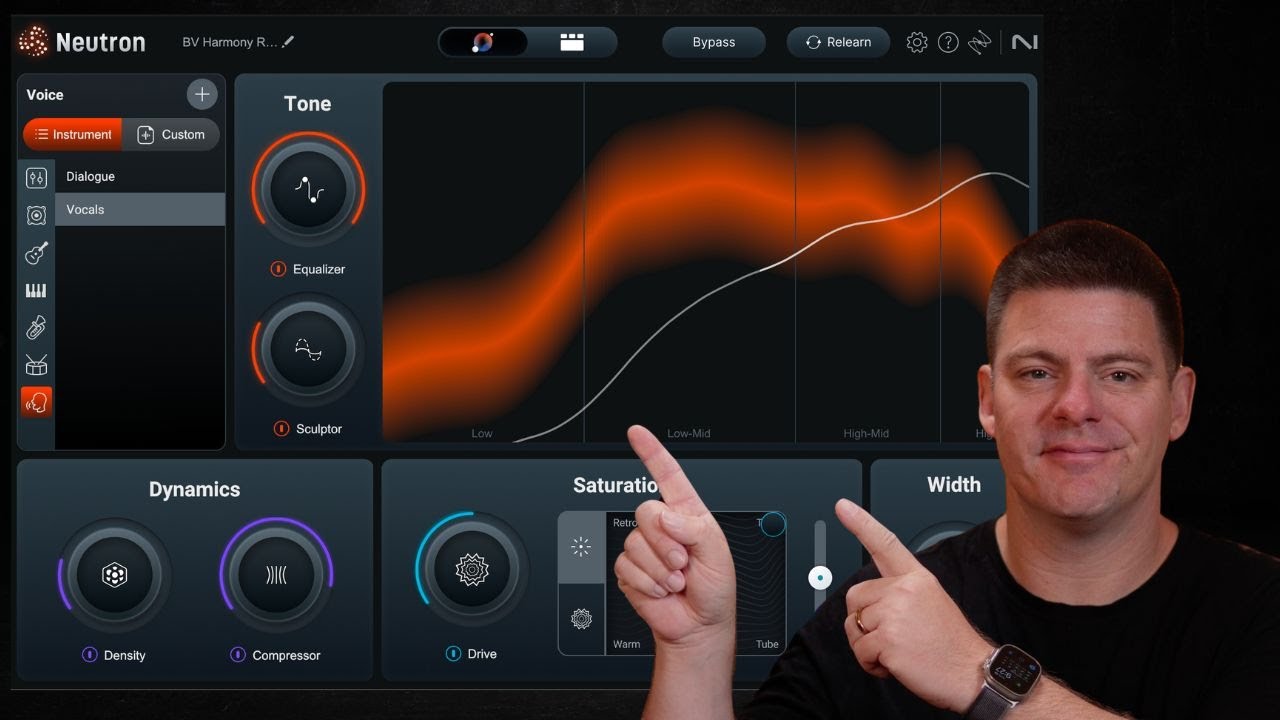This screenshot has width=1280, height=720.
Task: Click the saturation XY pad node
Action: pos(773,524)
